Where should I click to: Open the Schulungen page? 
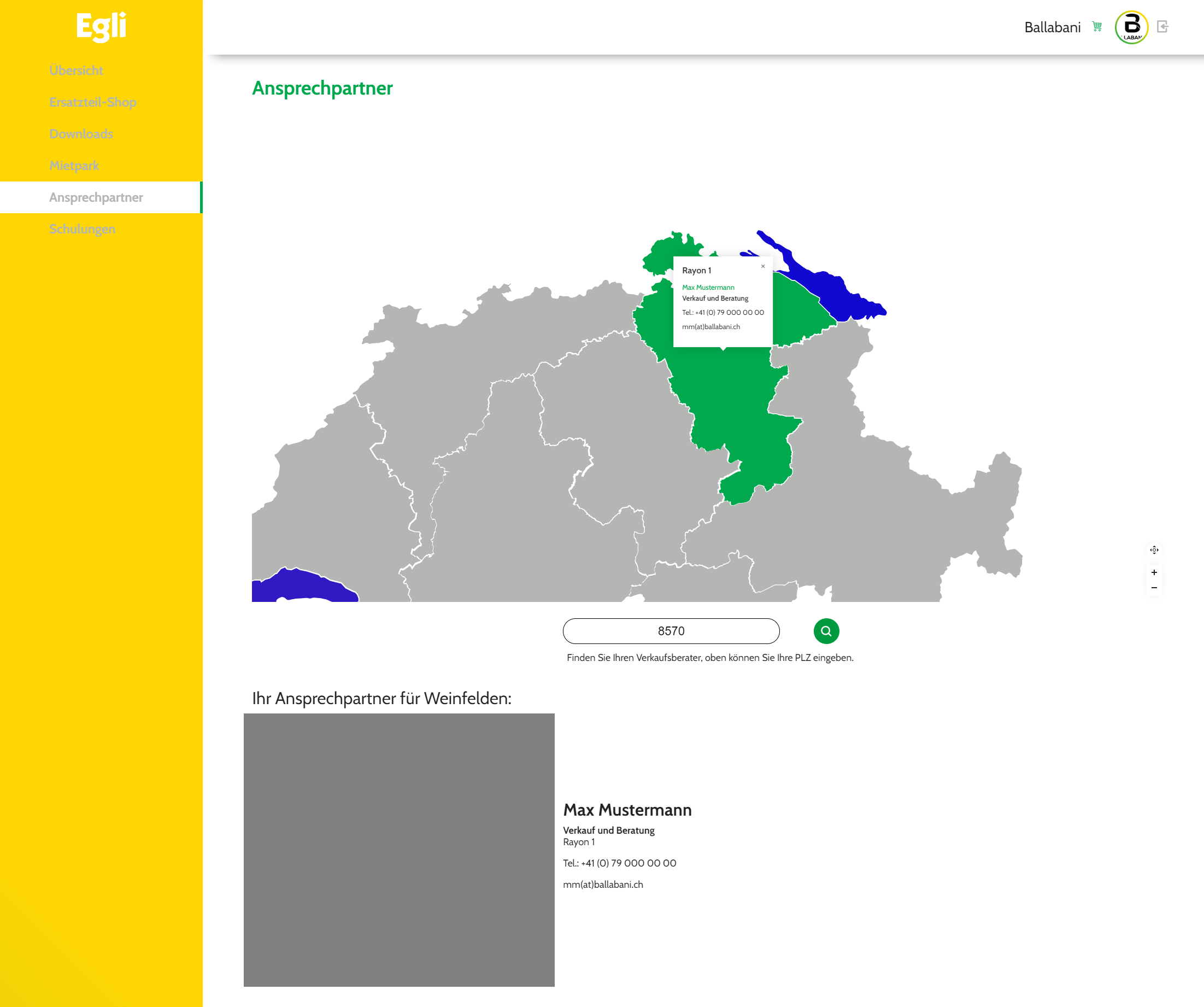pos(82,229)
